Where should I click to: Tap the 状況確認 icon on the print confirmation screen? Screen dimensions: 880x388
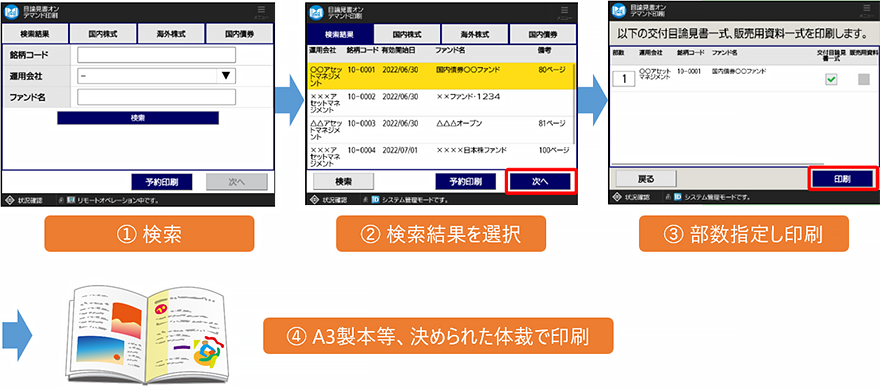[617, 197]
